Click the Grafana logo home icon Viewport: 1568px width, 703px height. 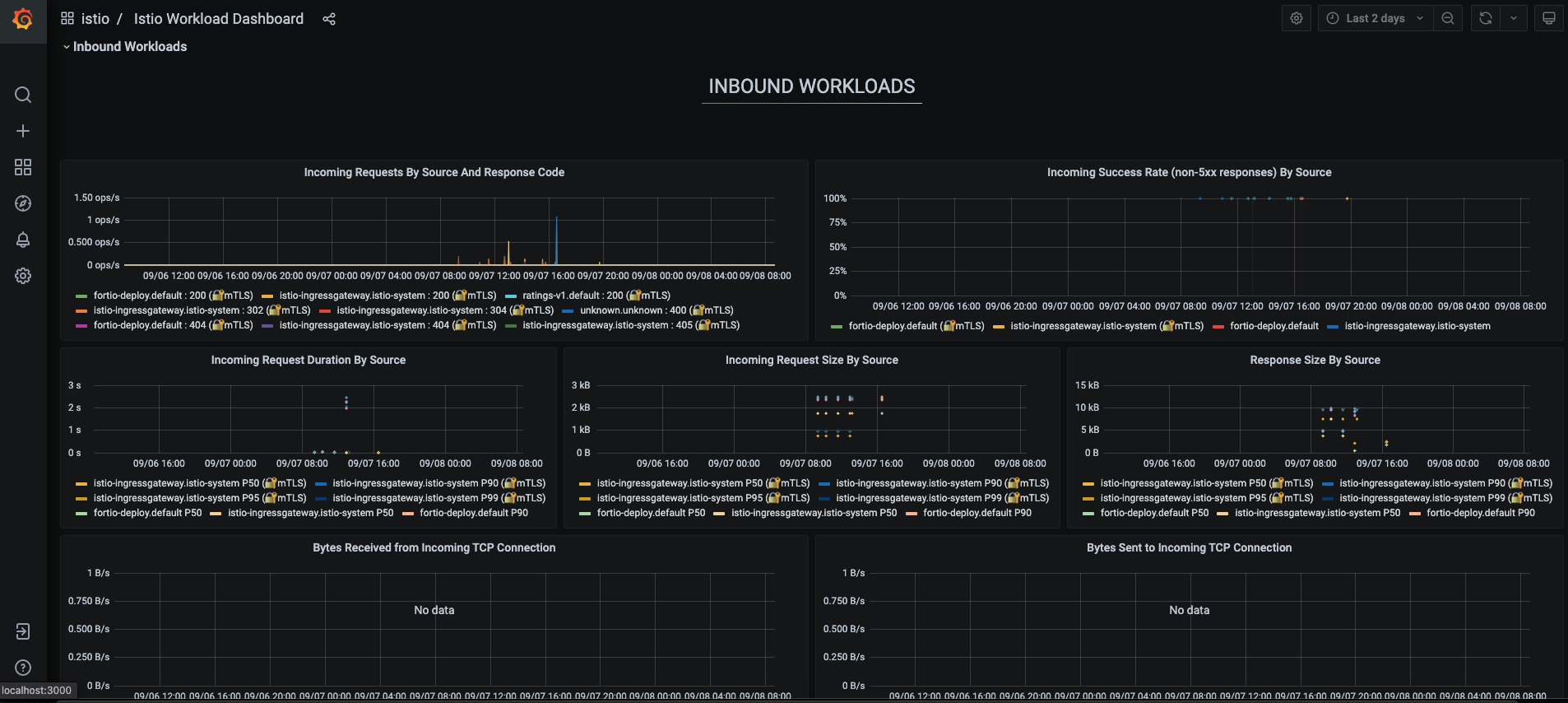click(x=23, y=19)
